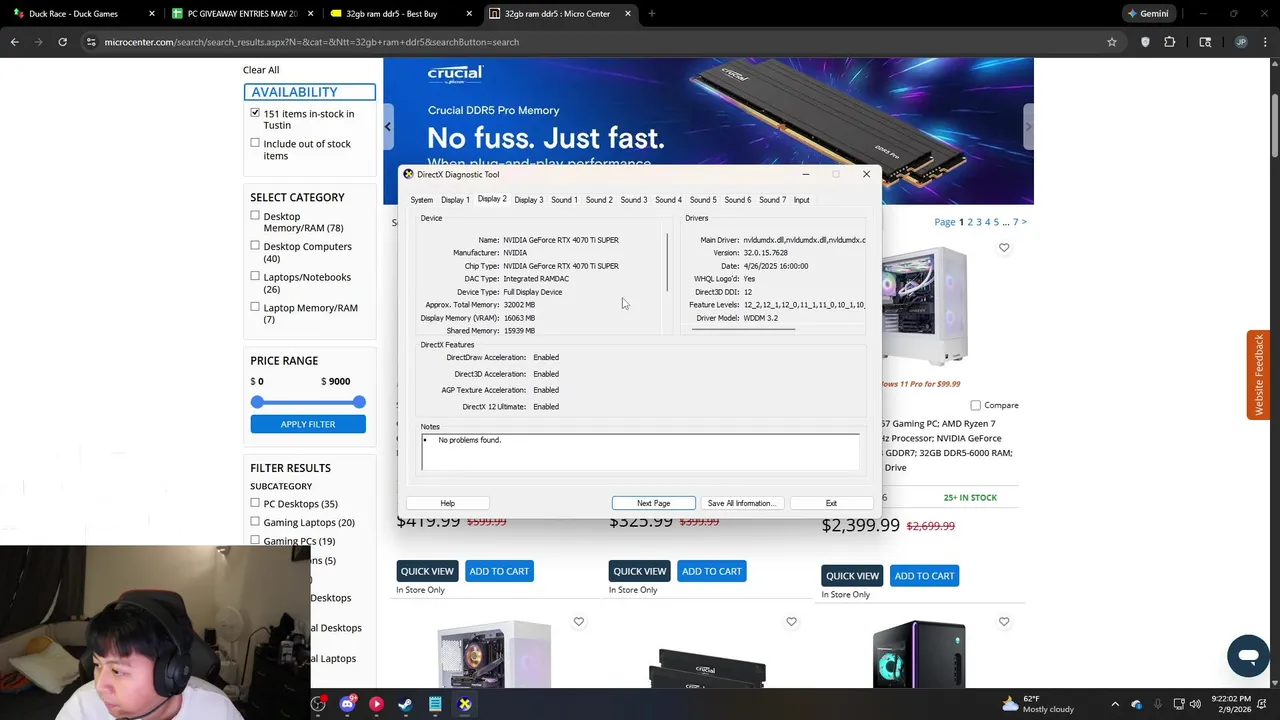
Task: Show hidden system tray icons
Action: tap(1115, 704)
